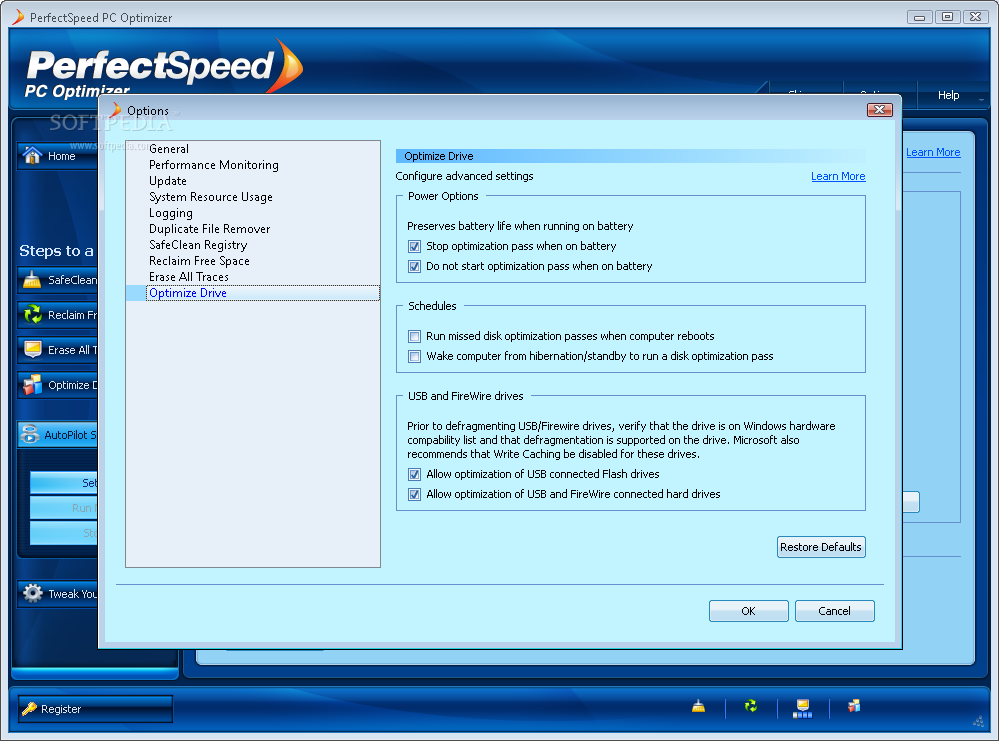Click the colored blocks icon in status bar

point(854,706)
